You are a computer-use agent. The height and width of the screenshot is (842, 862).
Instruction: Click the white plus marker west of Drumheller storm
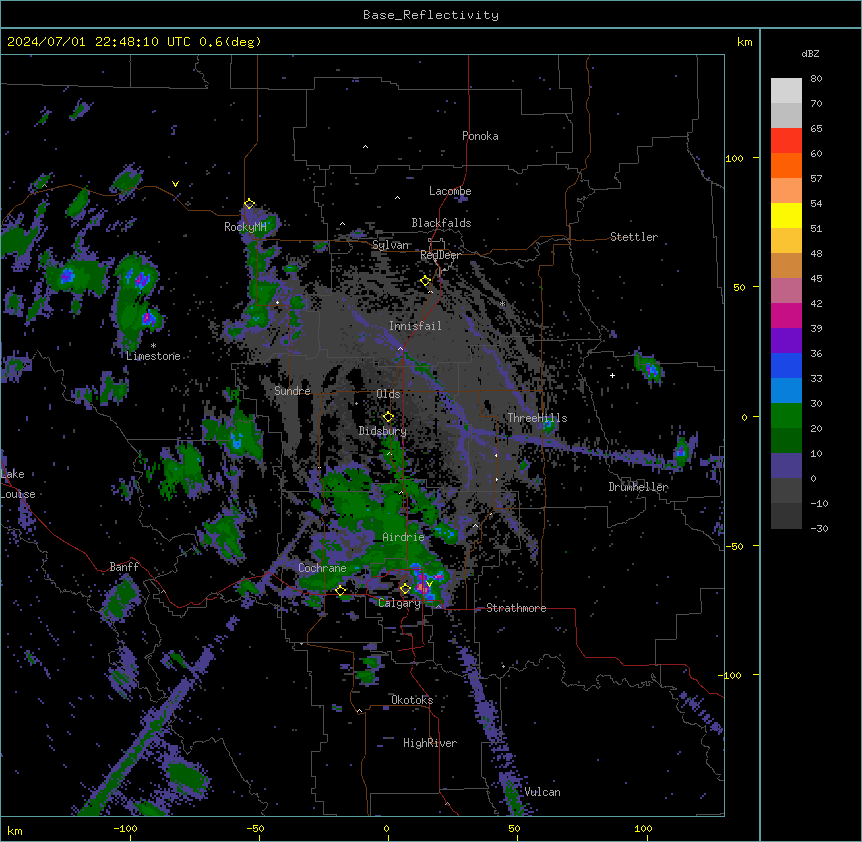pyautogui.click(x=612, y=375)
